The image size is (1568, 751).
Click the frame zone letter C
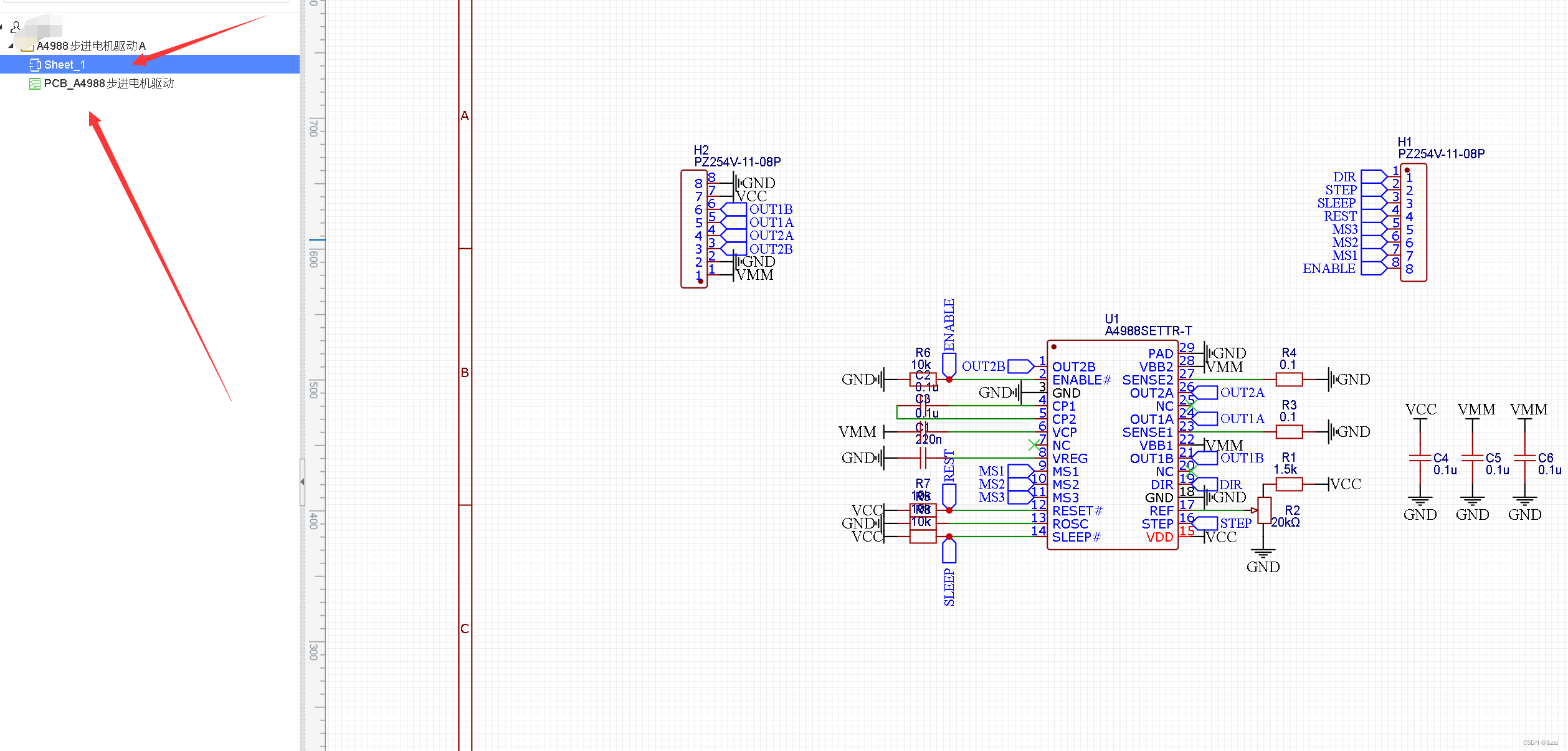pos(465,628)
